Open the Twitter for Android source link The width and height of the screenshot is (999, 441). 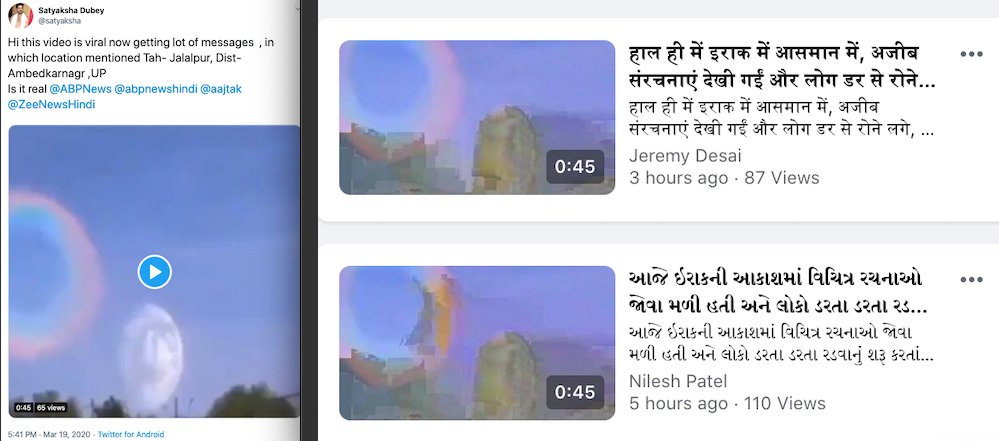click(131, 435)
